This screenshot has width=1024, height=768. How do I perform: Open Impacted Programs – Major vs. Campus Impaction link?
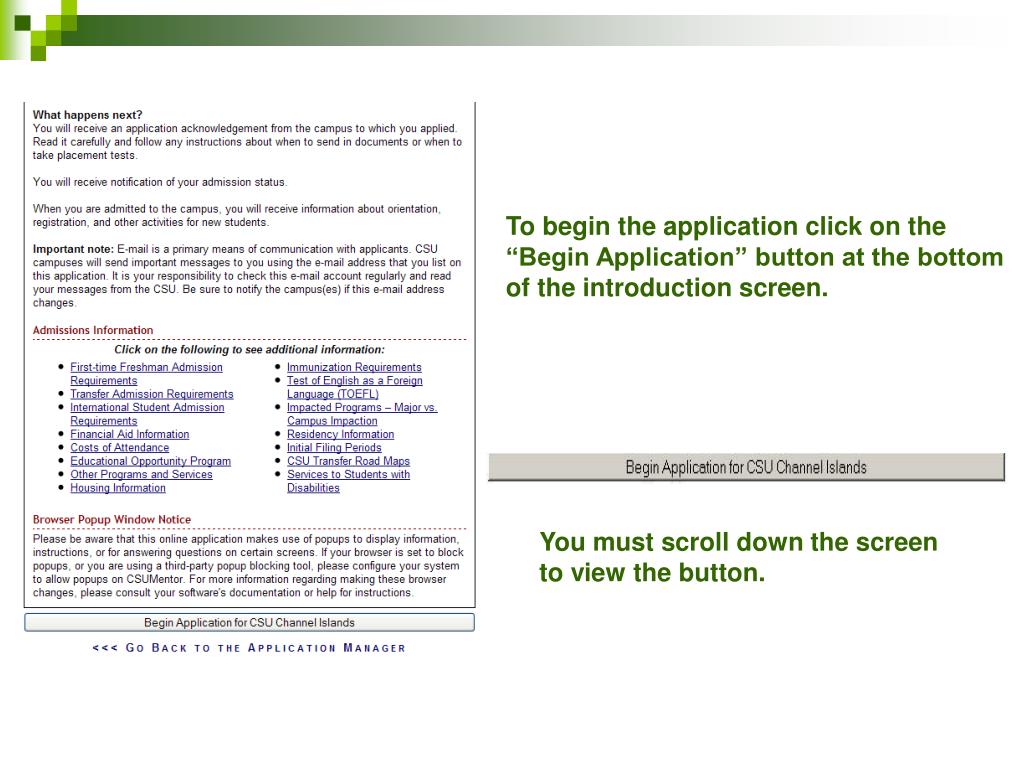362,414
